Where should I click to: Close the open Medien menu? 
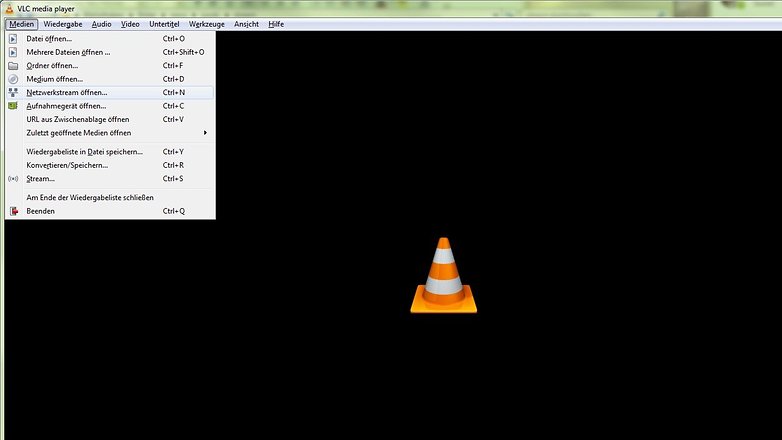click(x=21, y=24)
